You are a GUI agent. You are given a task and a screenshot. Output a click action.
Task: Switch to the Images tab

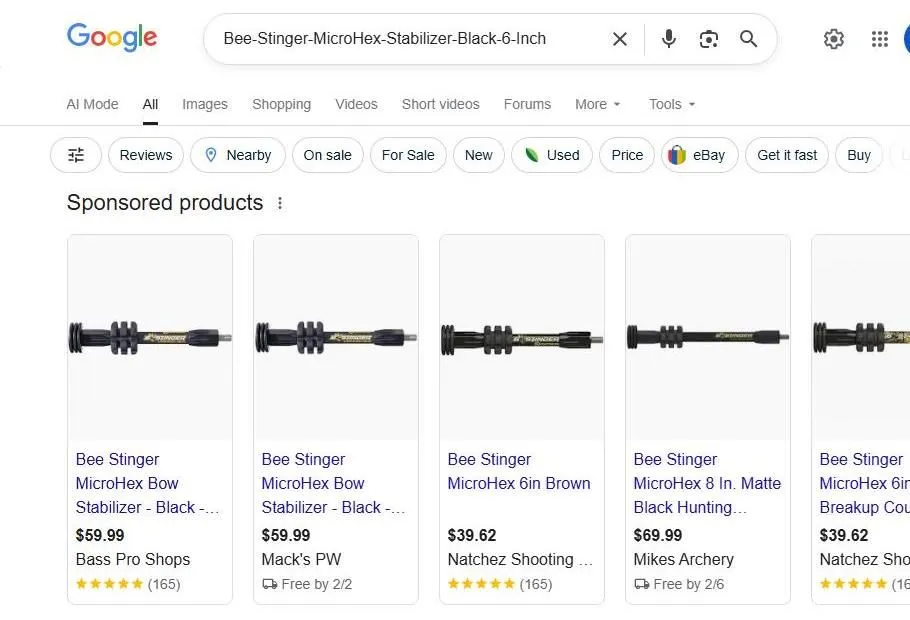(204, 104)
